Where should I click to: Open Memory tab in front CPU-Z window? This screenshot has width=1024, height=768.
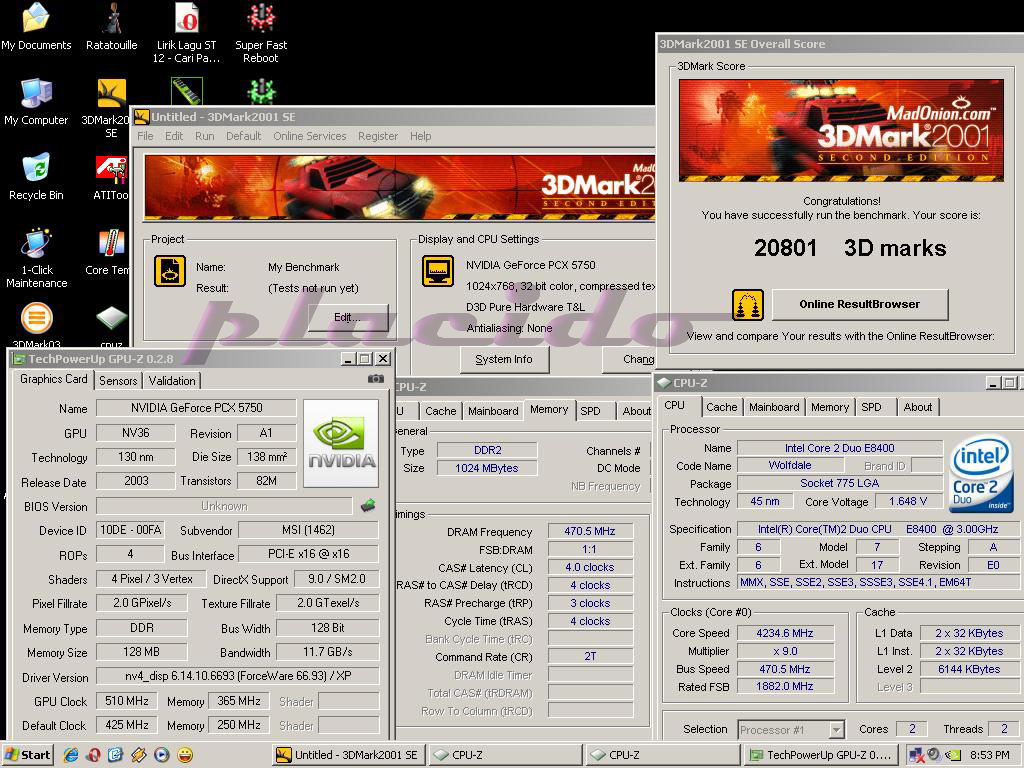click(x=829, y=407)
